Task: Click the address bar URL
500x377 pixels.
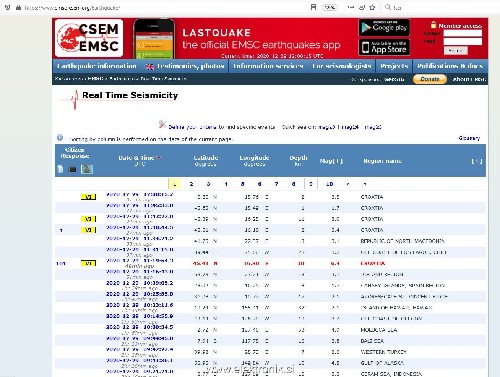Action: click(x=72, y=8)
